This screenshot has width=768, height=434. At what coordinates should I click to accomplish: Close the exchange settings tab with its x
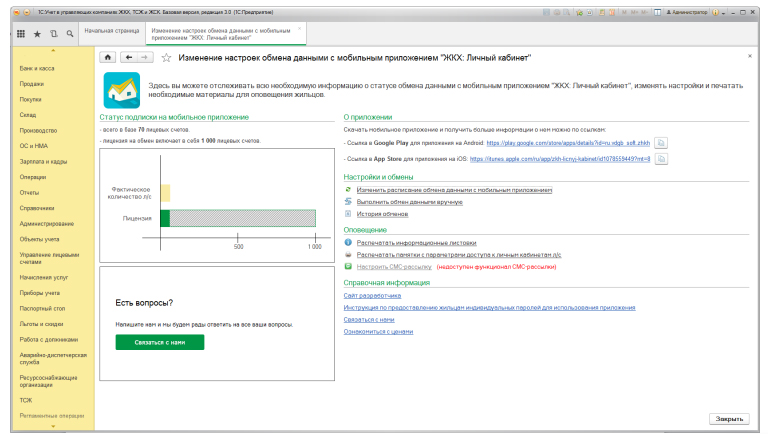coord(300,28)
